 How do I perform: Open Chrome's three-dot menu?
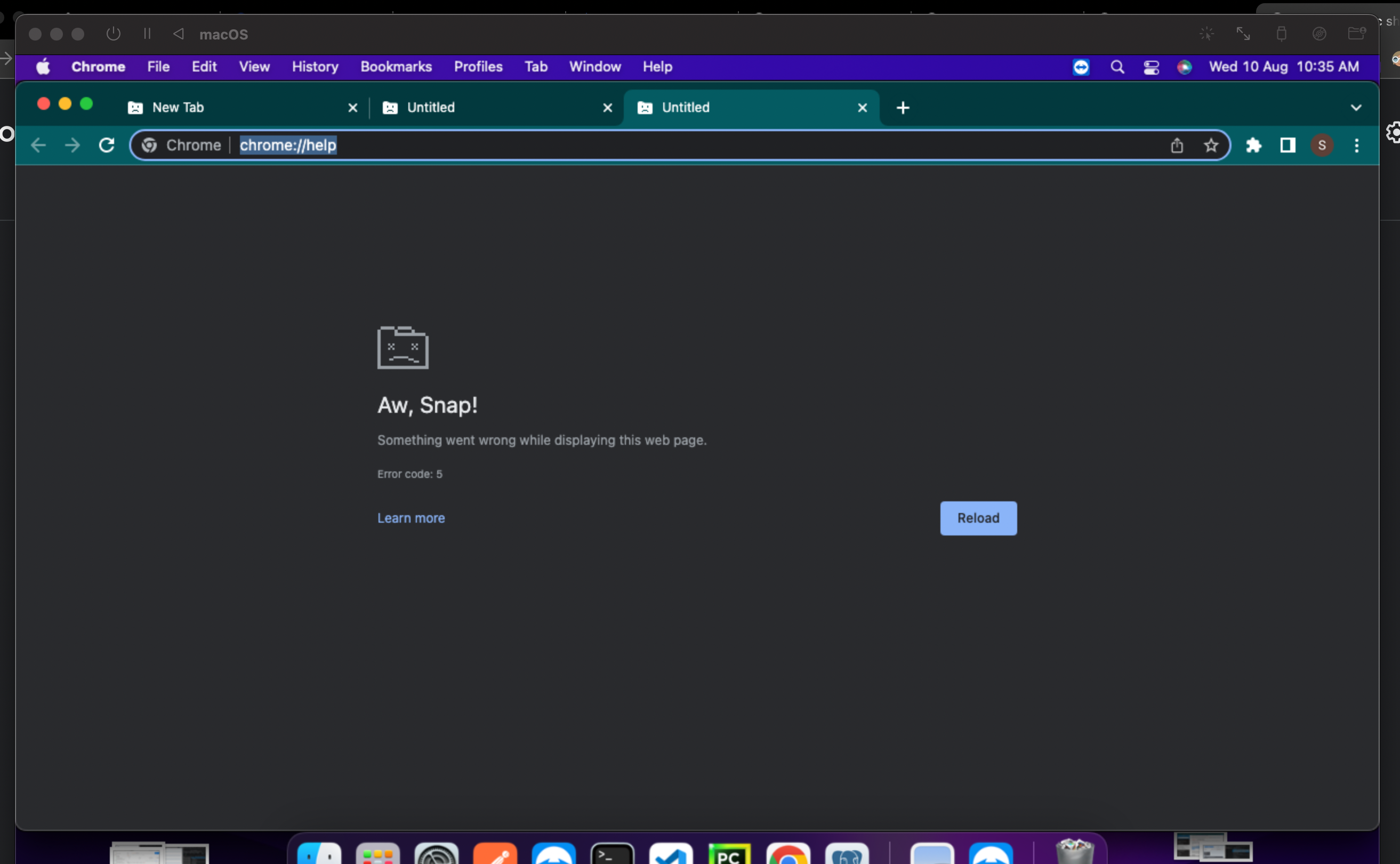tap(1357, 145)
